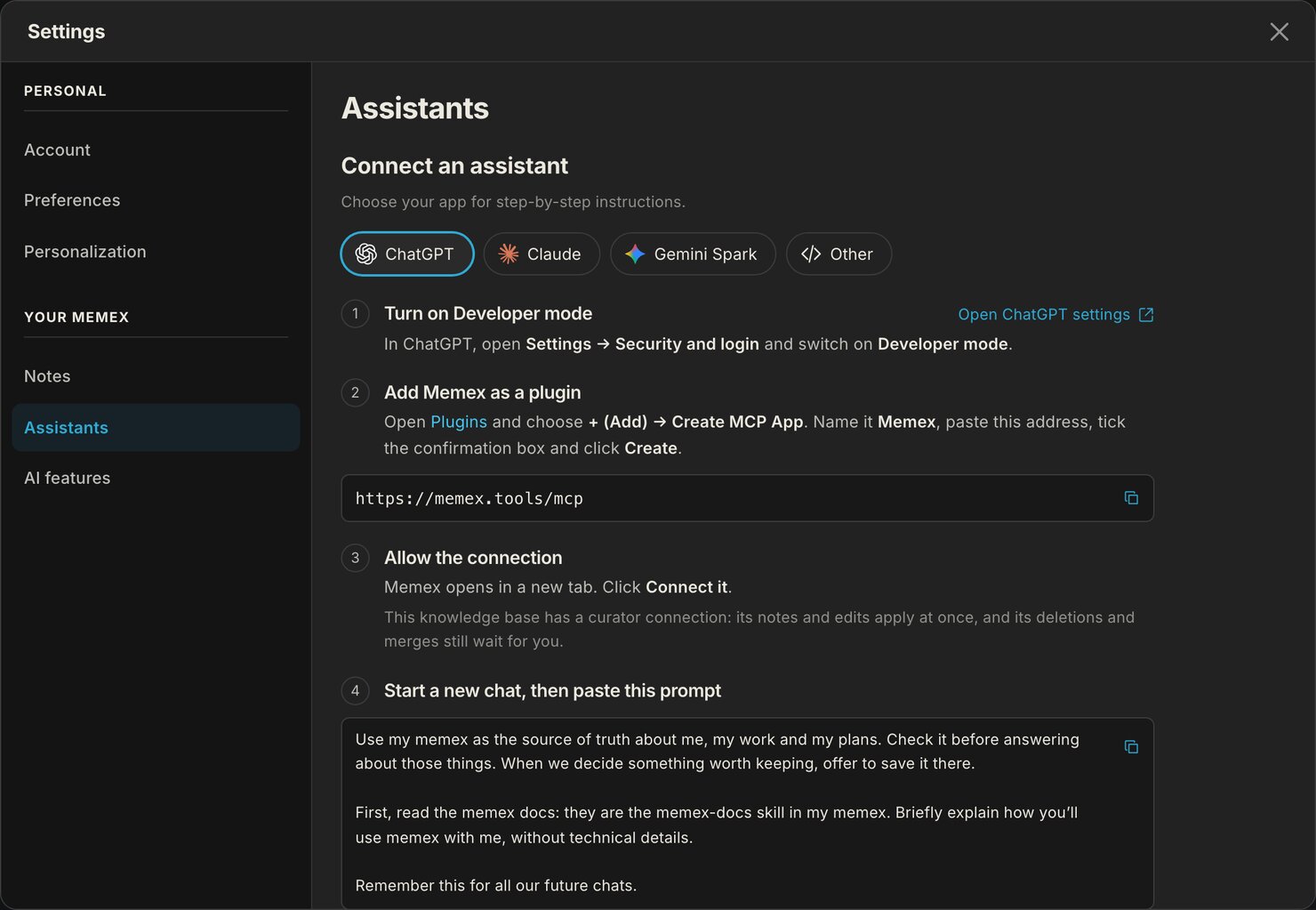Open ChatGPT settings link
1316x910 pixels.
(x=1055, y=315)
